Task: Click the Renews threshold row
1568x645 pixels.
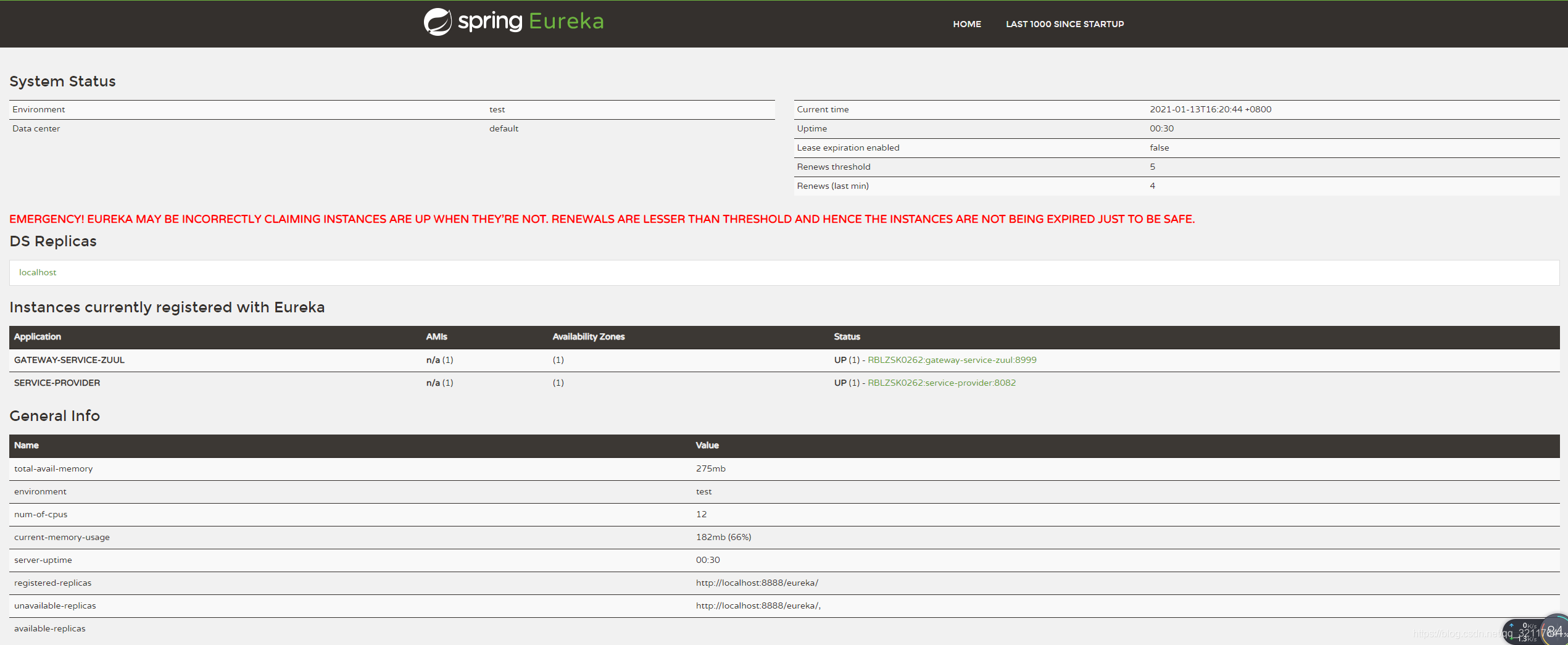Action: click(x=833, y=167)
